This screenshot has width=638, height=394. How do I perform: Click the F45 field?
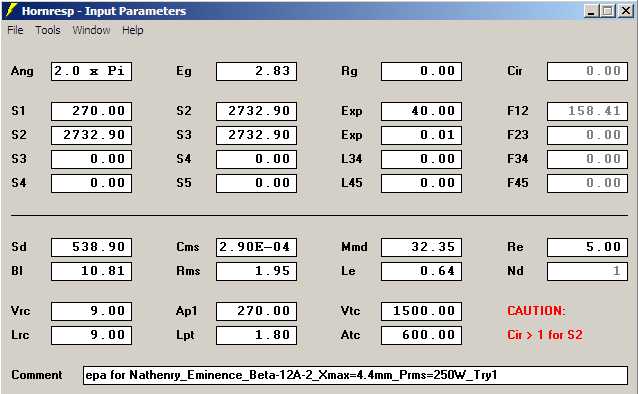pyautogui.click(x=588, y=183)
